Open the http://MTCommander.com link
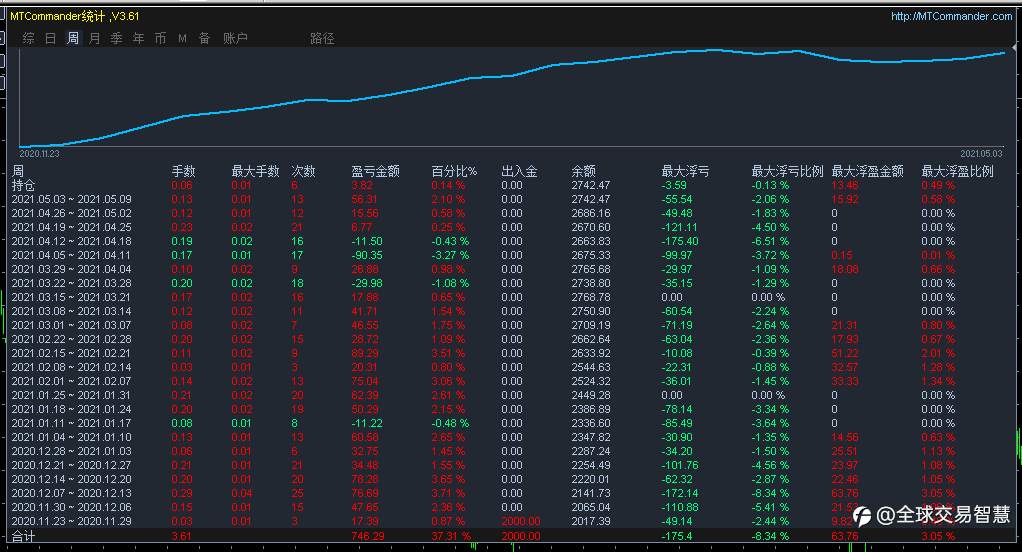The height and width of the screenshot is (552, 1022). [x=952, y=16]
